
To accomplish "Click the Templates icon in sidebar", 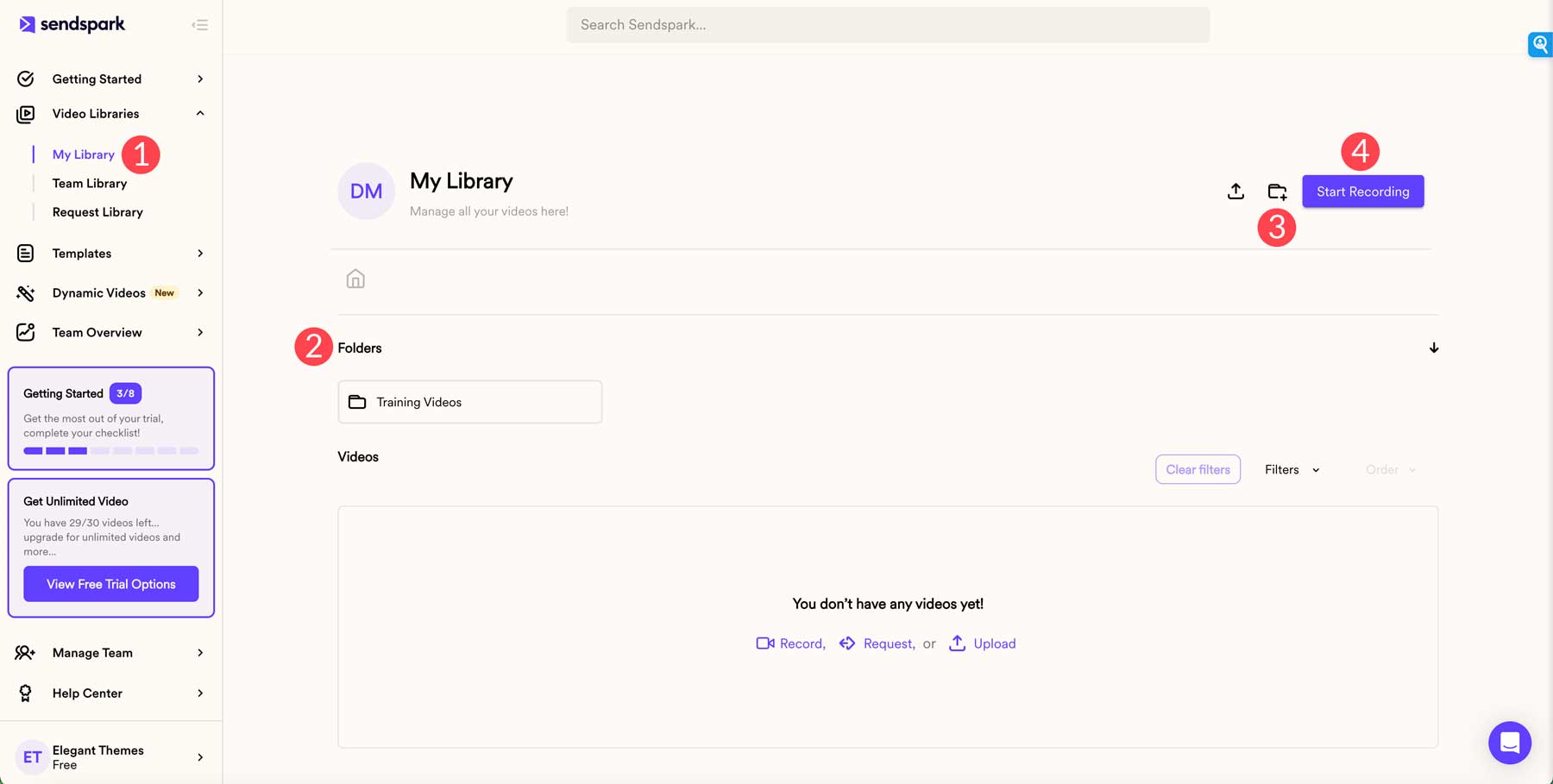I will click(x=25, y=253).
